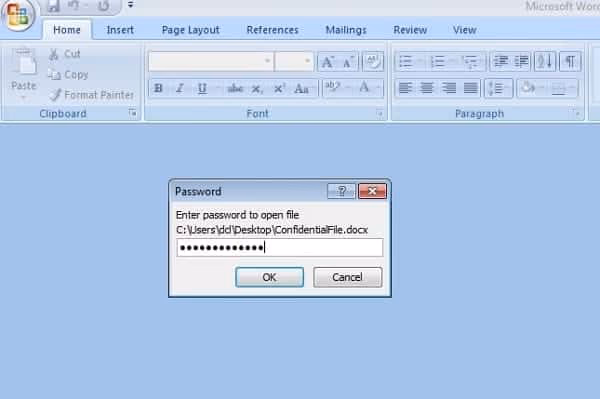Toggle Subscript formatting

coord(257,88)
